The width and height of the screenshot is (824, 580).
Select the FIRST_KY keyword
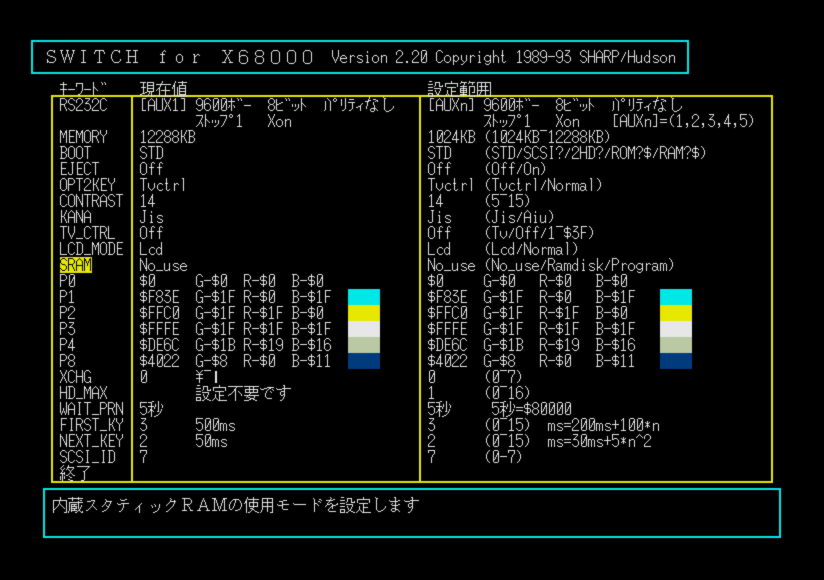pos(91,425)
